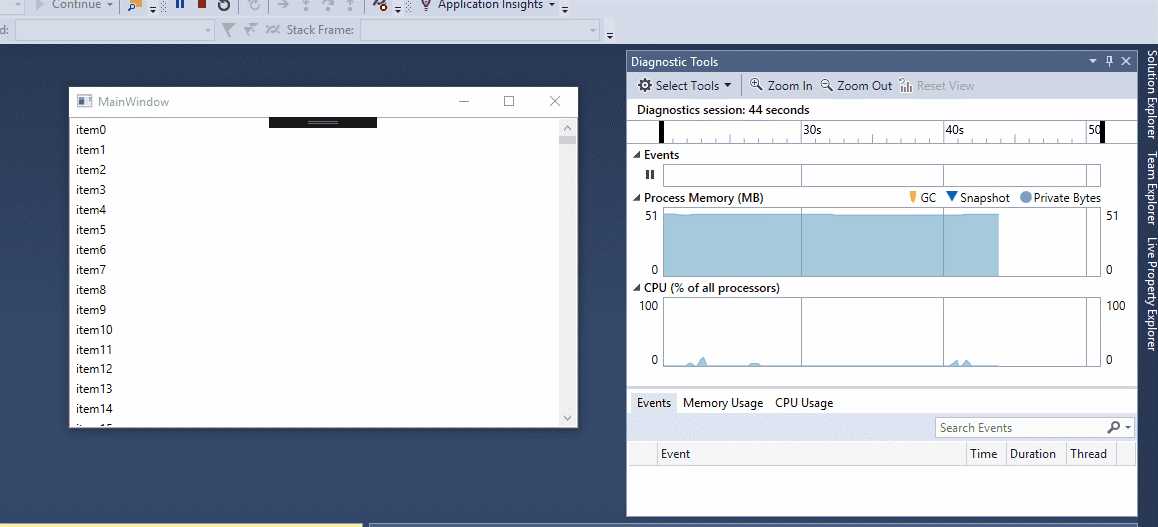Sort by the Thread column header

click(x=1092, y=454)
